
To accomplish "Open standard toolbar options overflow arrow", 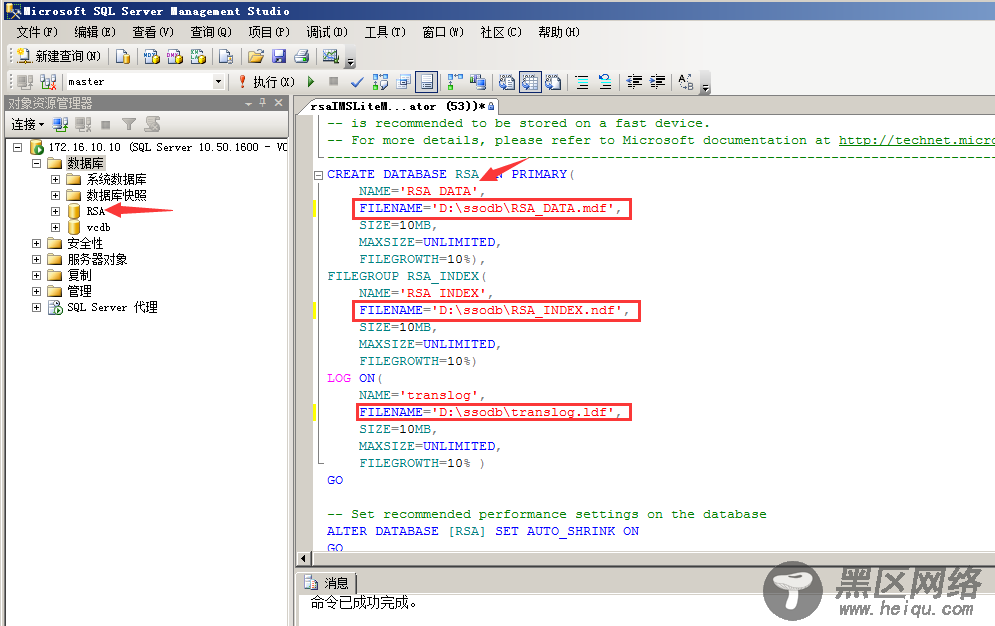I will pos(350,62).
